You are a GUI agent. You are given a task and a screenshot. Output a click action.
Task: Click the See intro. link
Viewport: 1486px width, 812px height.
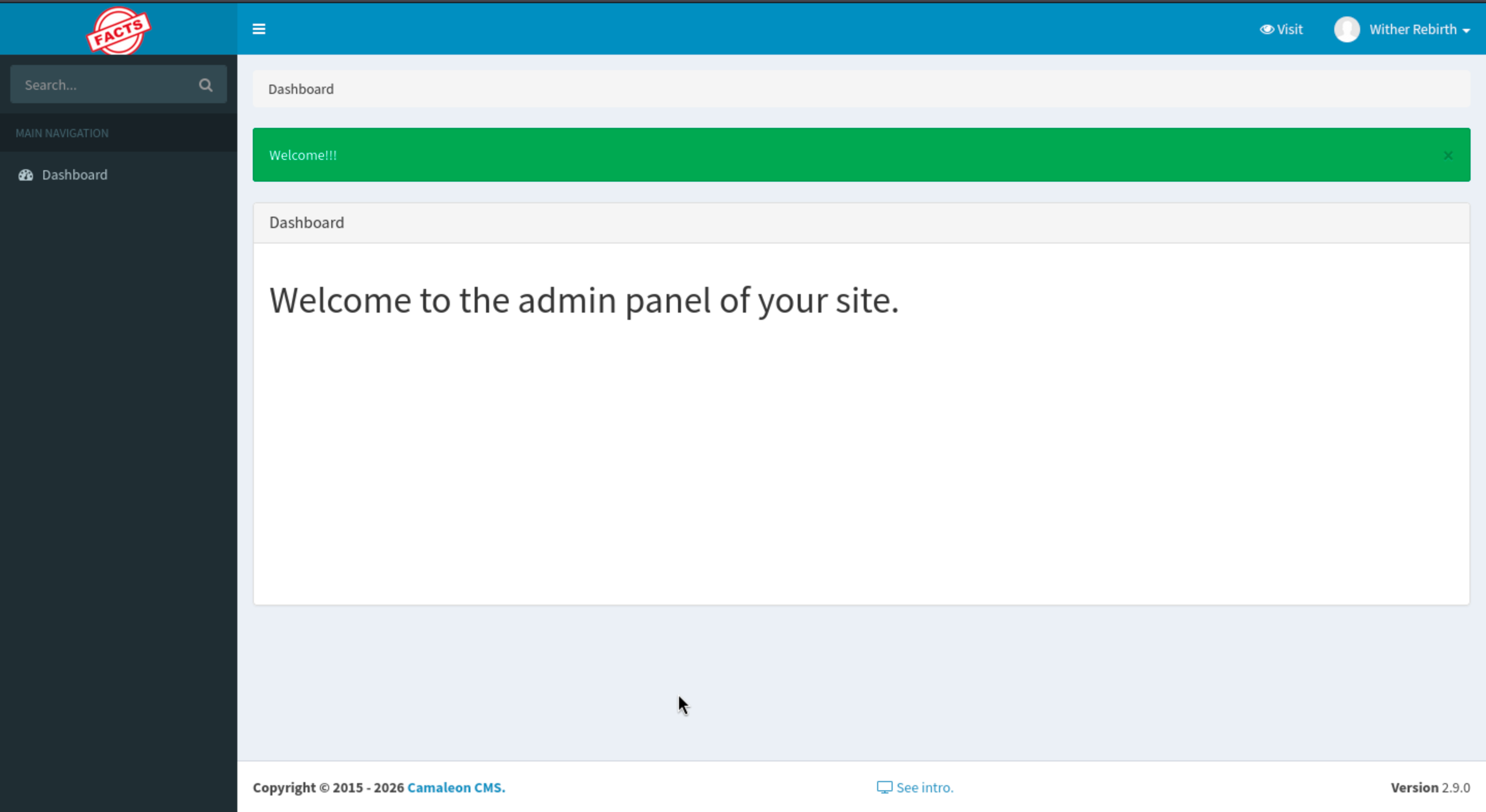[x=924, y=787]
